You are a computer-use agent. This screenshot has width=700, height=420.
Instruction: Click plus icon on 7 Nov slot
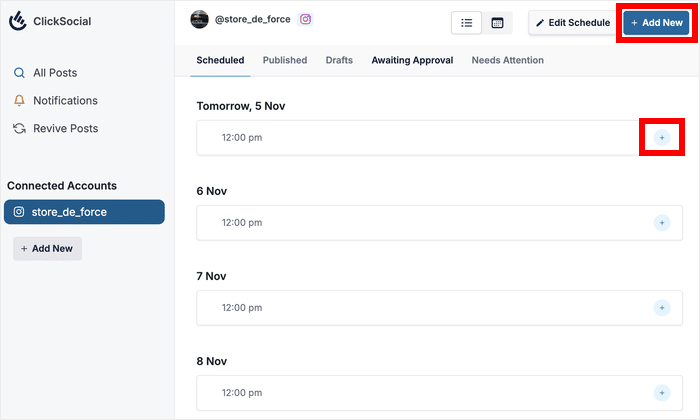point(661,308)
